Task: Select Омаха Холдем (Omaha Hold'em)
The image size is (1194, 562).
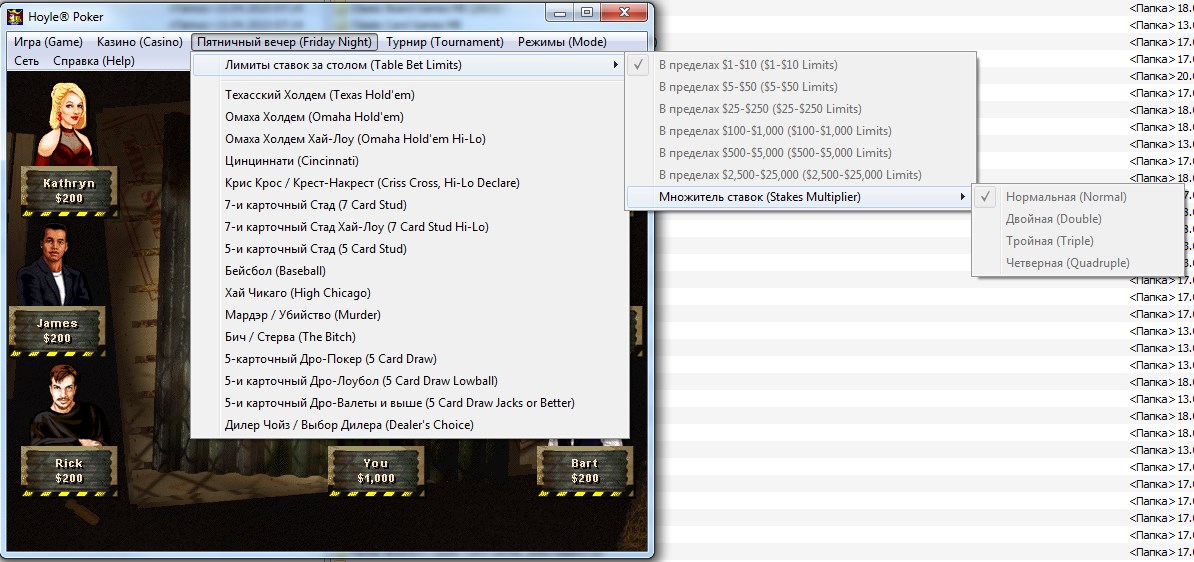Action: pyautogui.click(x=409, y=117)
